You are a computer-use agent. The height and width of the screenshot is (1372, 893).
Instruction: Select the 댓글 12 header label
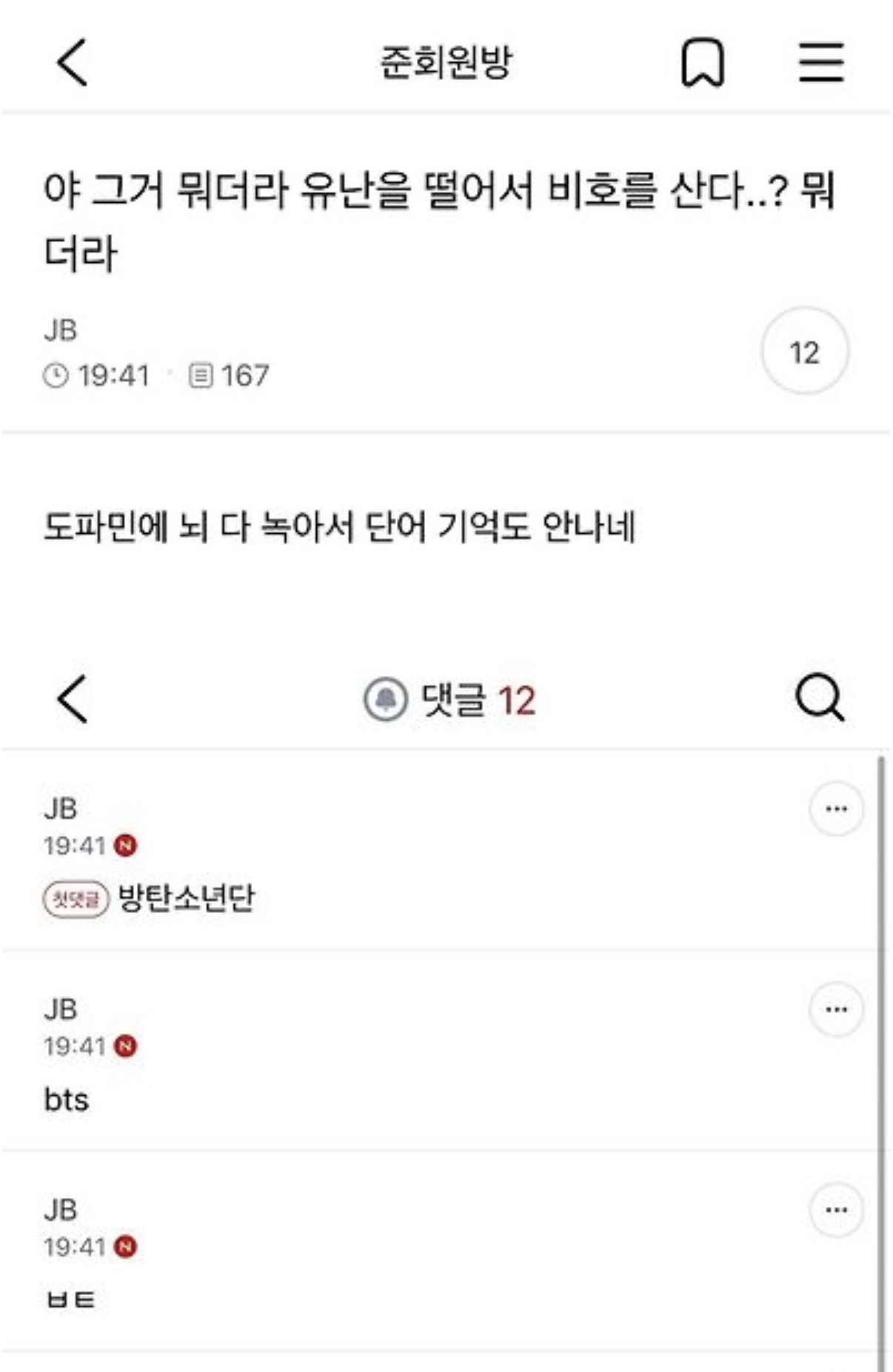point(478,700)
